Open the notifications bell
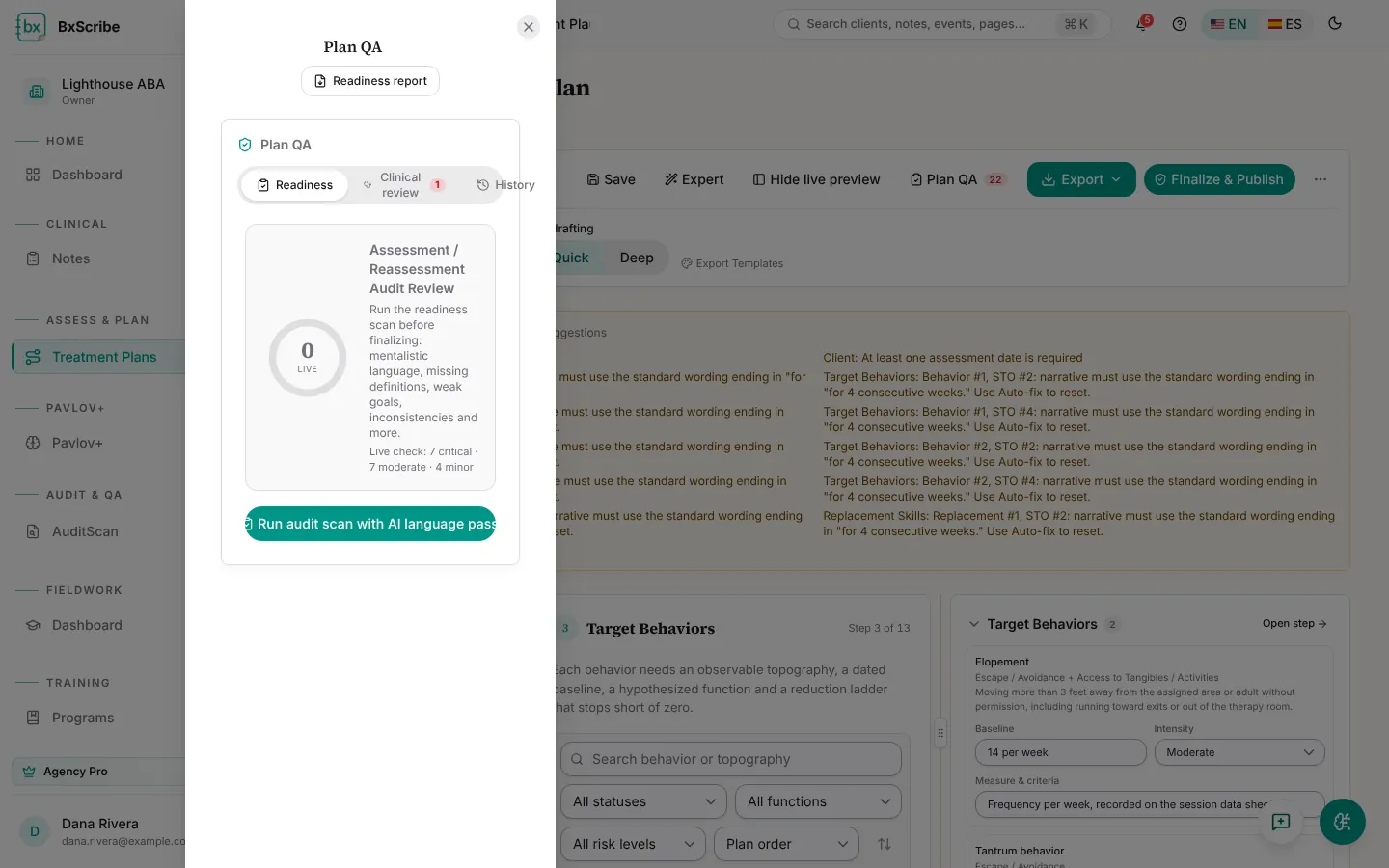1389x868 pixels. (1142, 24)
